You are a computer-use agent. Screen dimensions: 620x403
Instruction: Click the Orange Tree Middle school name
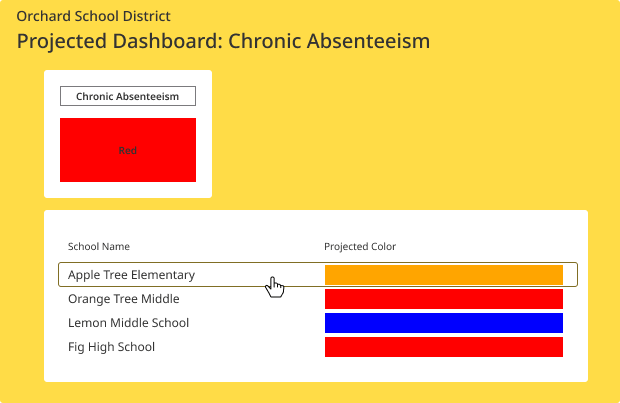(124, 299)
